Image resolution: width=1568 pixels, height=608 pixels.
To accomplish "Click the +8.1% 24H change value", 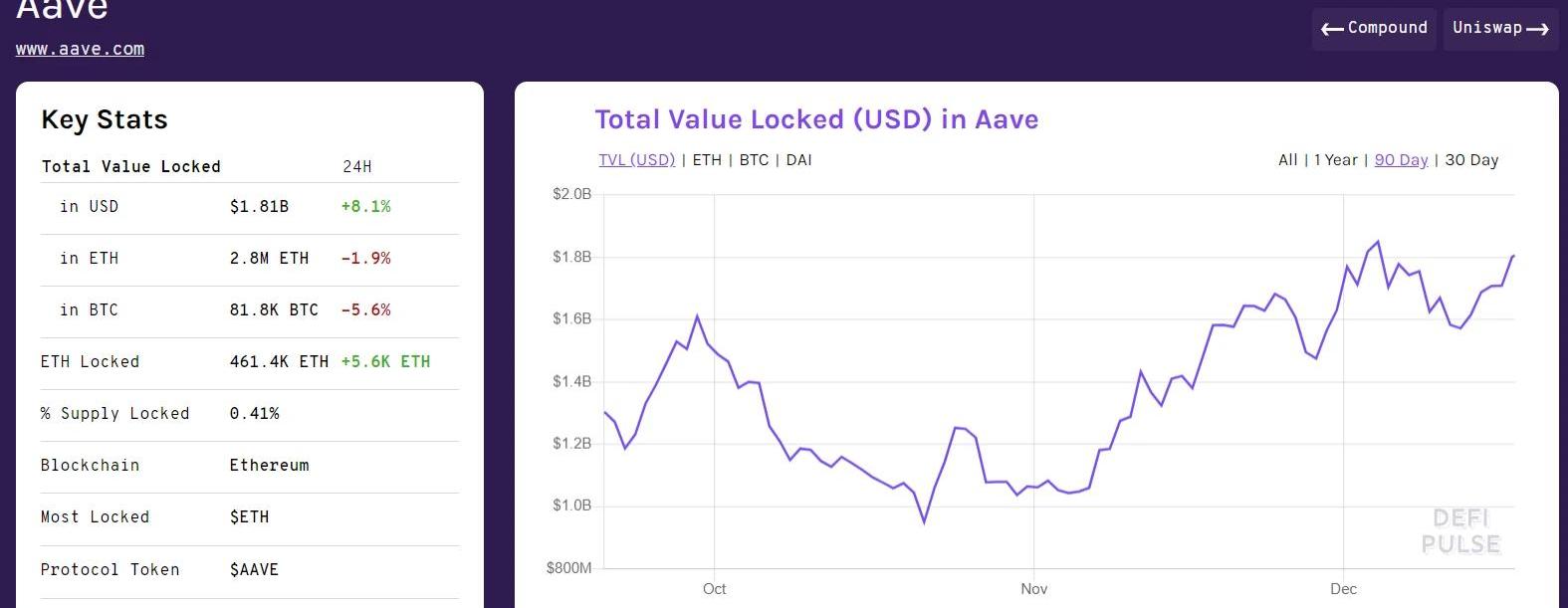I will [365, 207].
